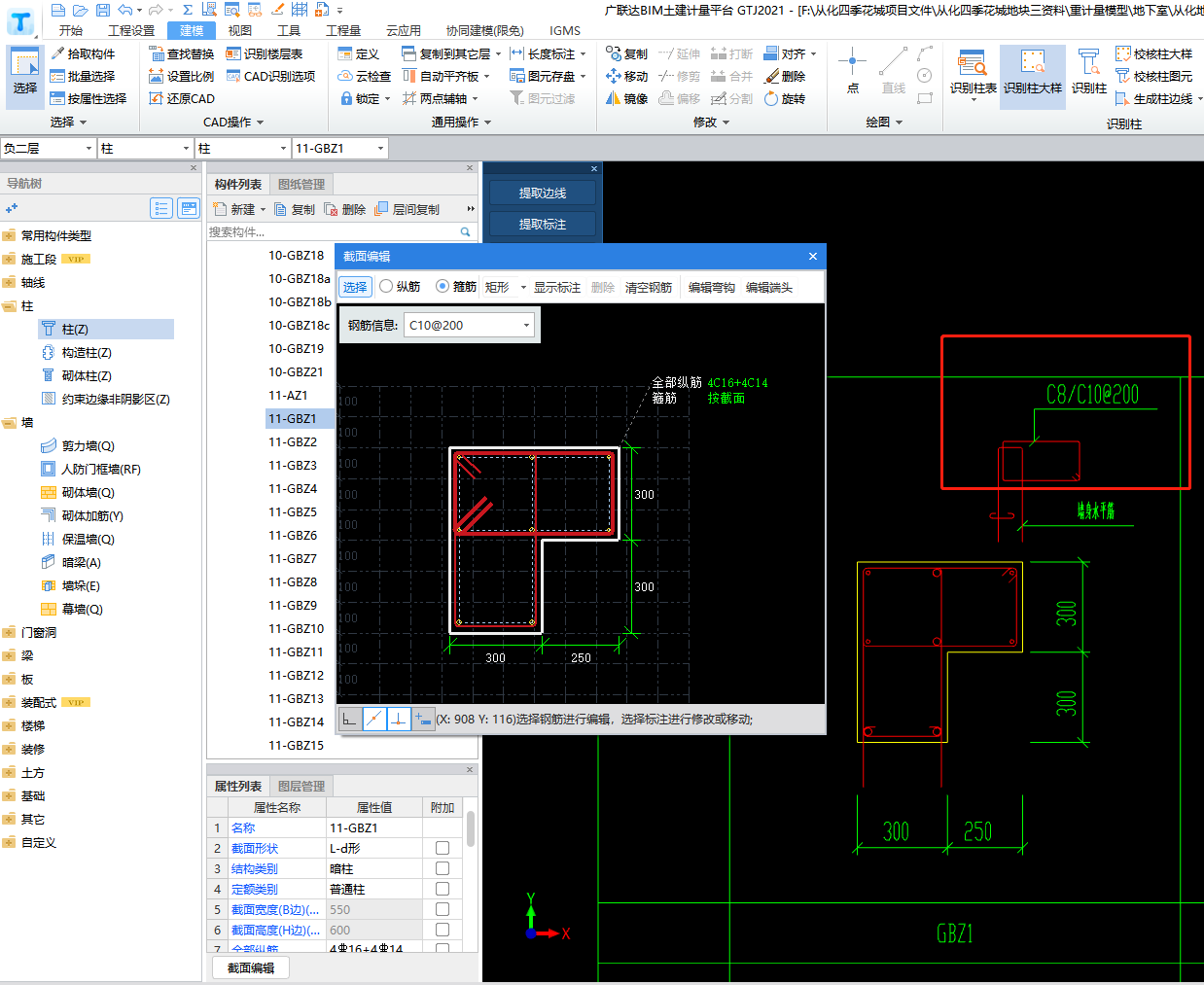The image size is (1204, 985).
Task: Close the 截面编辑 dialog
Action: click(813, 256)
